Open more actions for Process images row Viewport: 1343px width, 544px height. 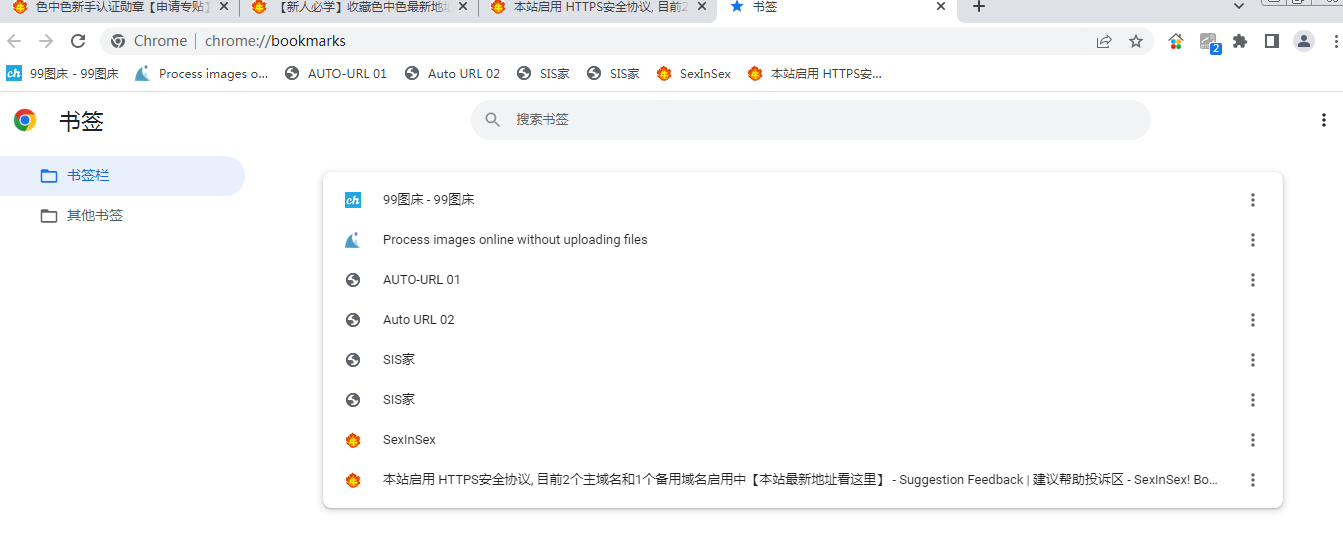tap(1253, 240)
